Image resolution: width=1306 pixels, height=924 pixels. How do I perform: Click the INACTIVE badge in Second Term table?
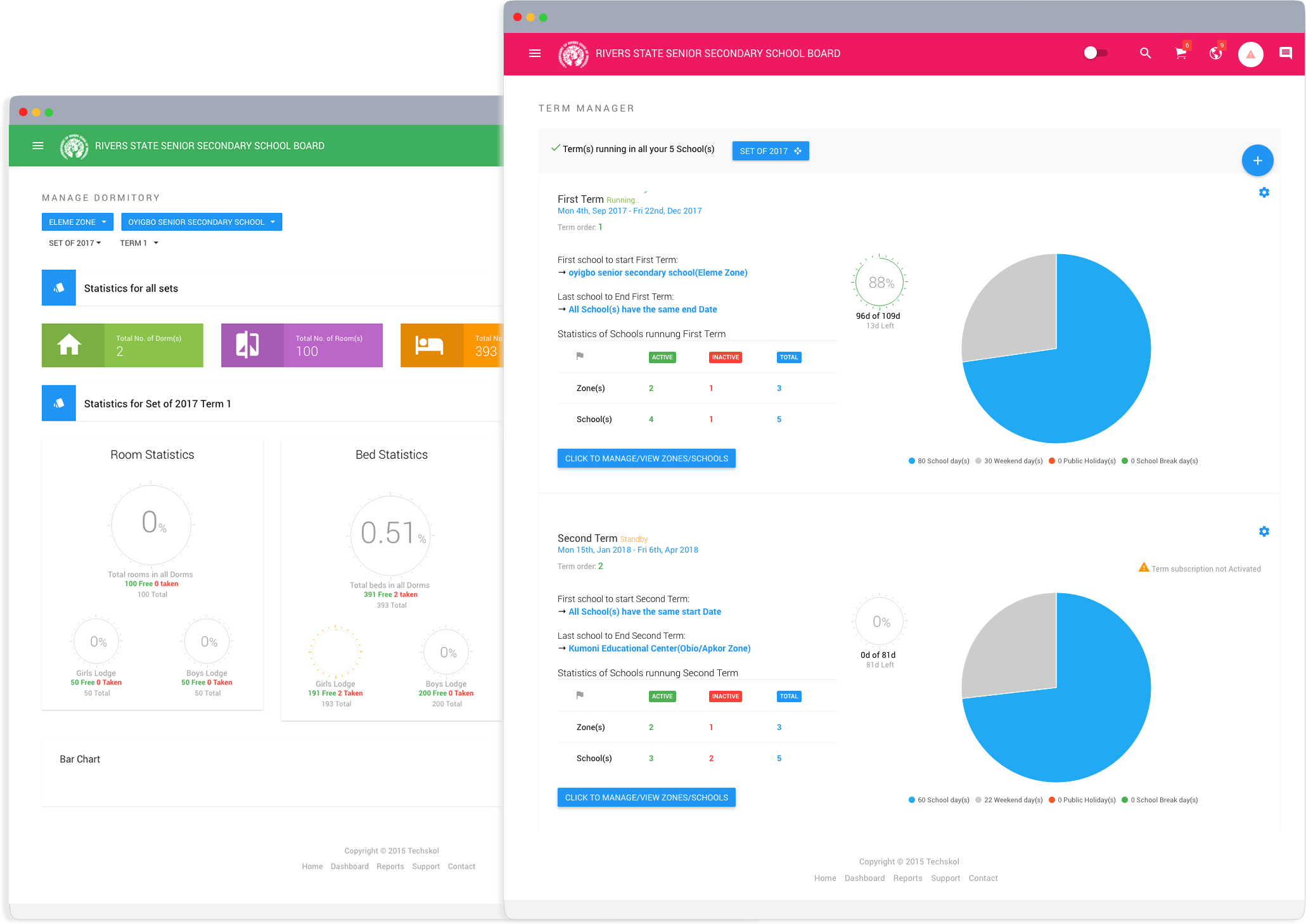[725, 696]
